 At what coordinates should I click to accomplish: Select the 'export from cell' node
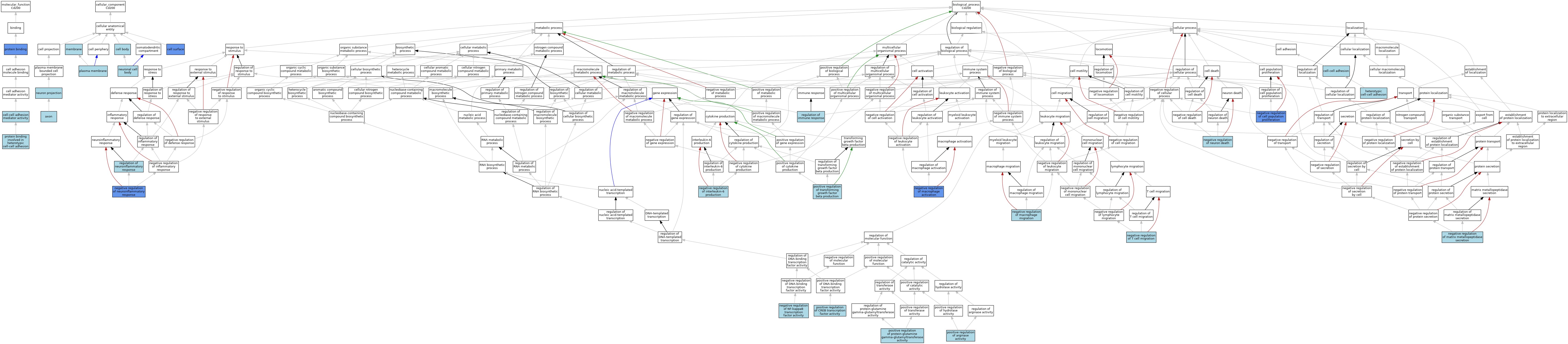[x=1485, y=116]
